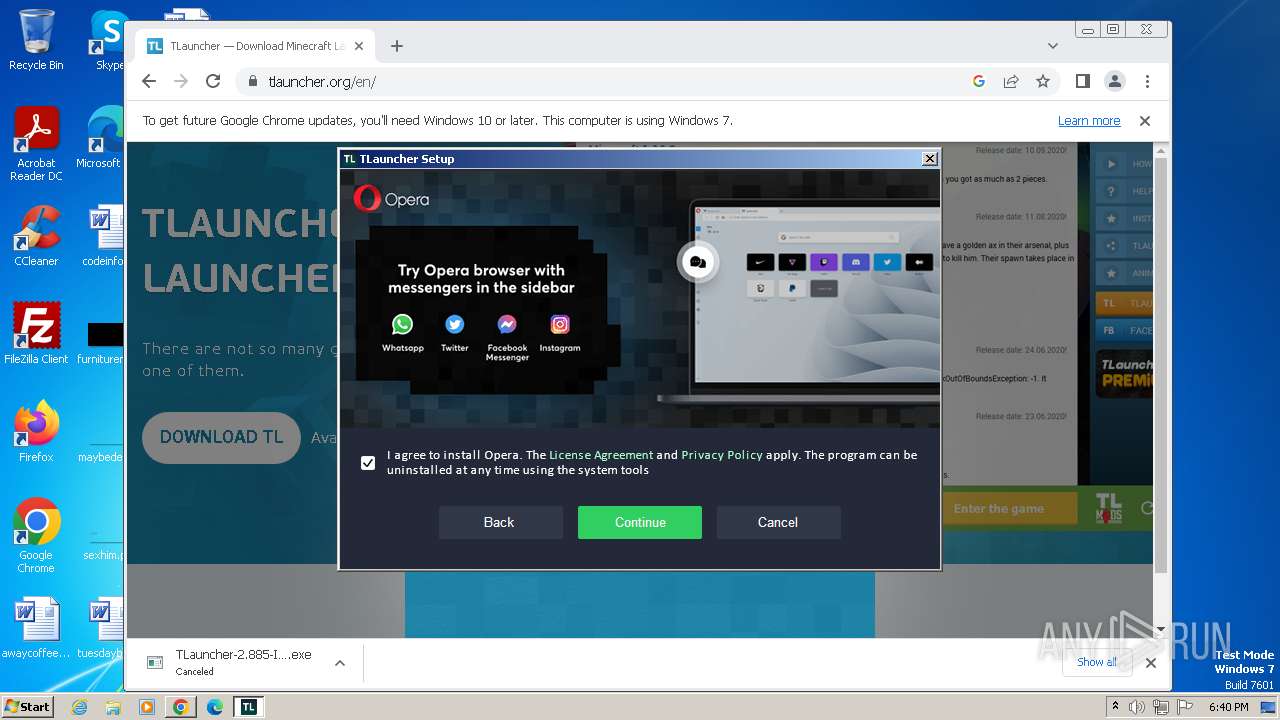Click Show all downloads
The image size is (1280, 720).
1097,662
